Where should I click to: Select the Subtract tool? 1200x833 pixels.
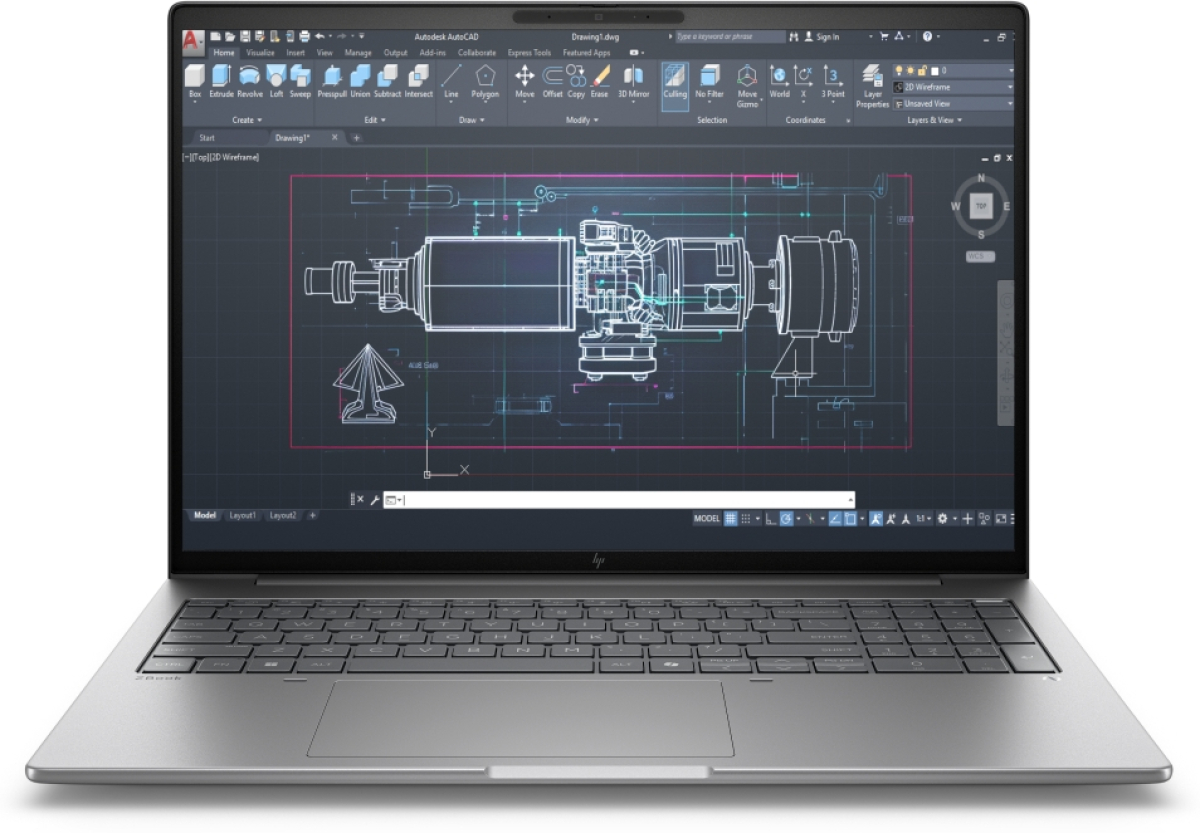click(x=388, y=78)
